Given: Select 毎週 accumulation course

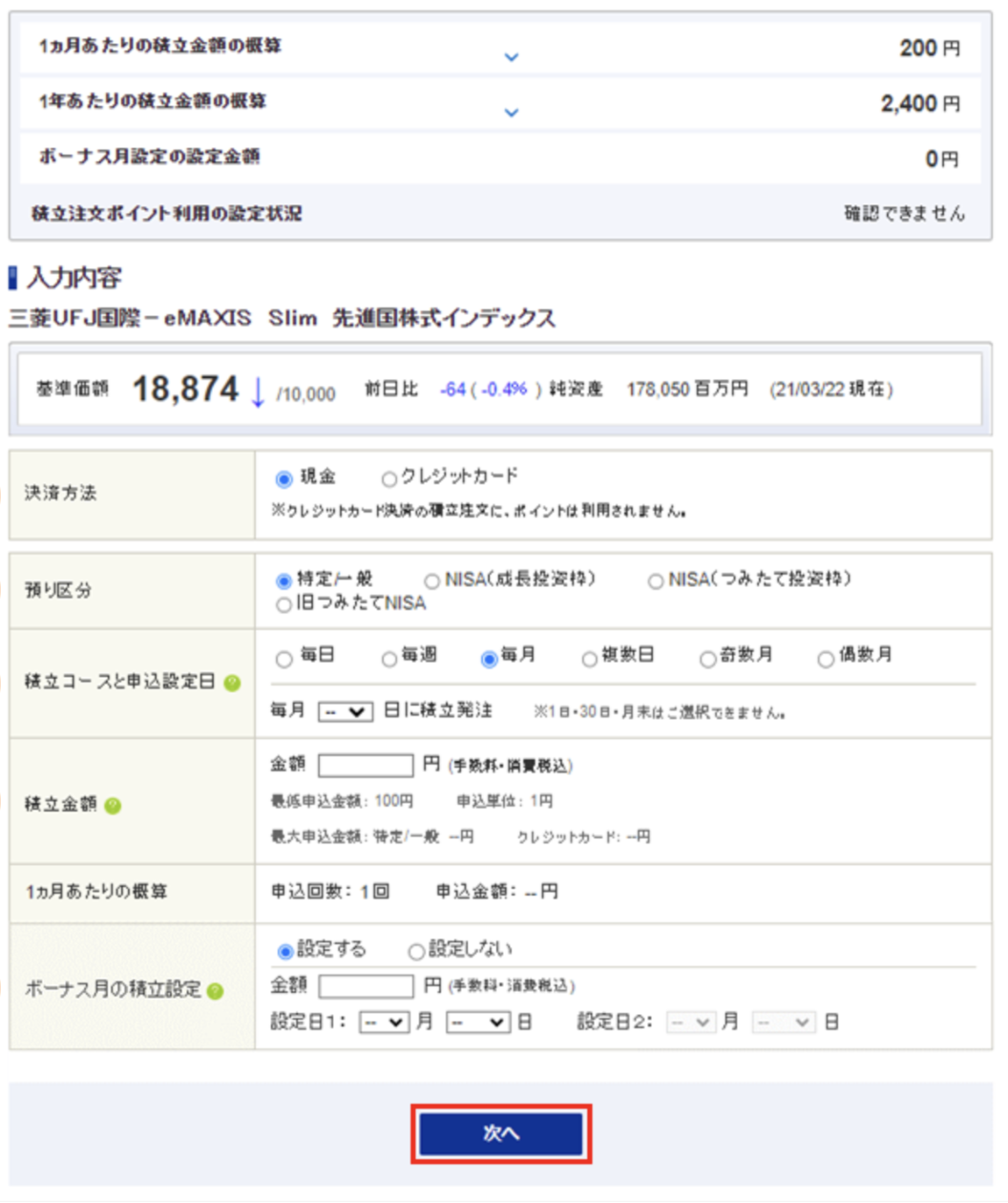Looking at the screenshot, I should (388, 659).
